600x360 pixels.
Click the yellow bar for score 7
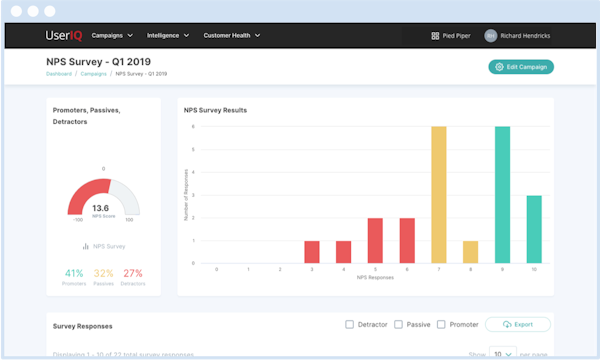point(439,195)
